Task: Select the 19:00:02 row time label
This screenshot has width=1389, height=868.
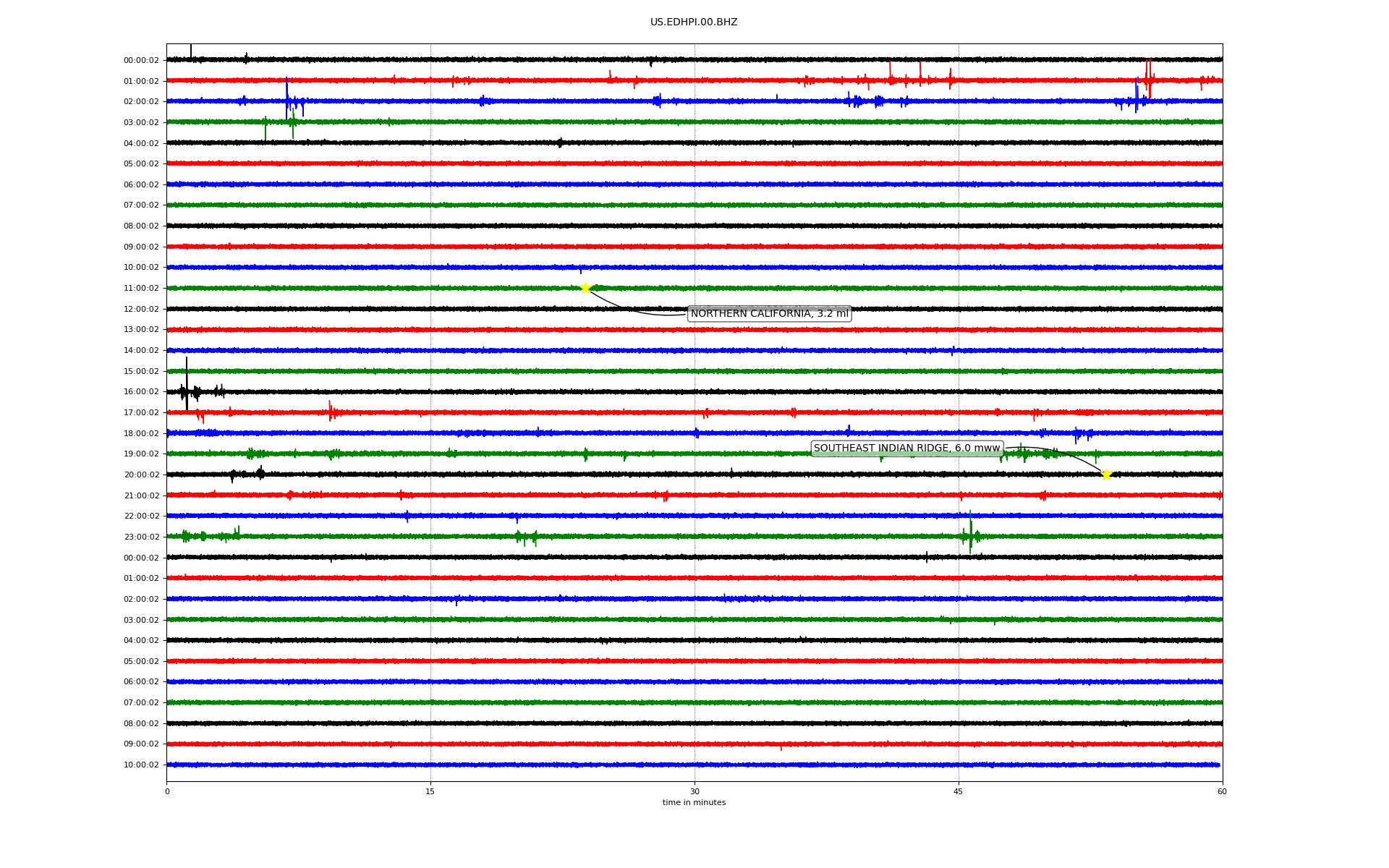Action: (141, 454)
